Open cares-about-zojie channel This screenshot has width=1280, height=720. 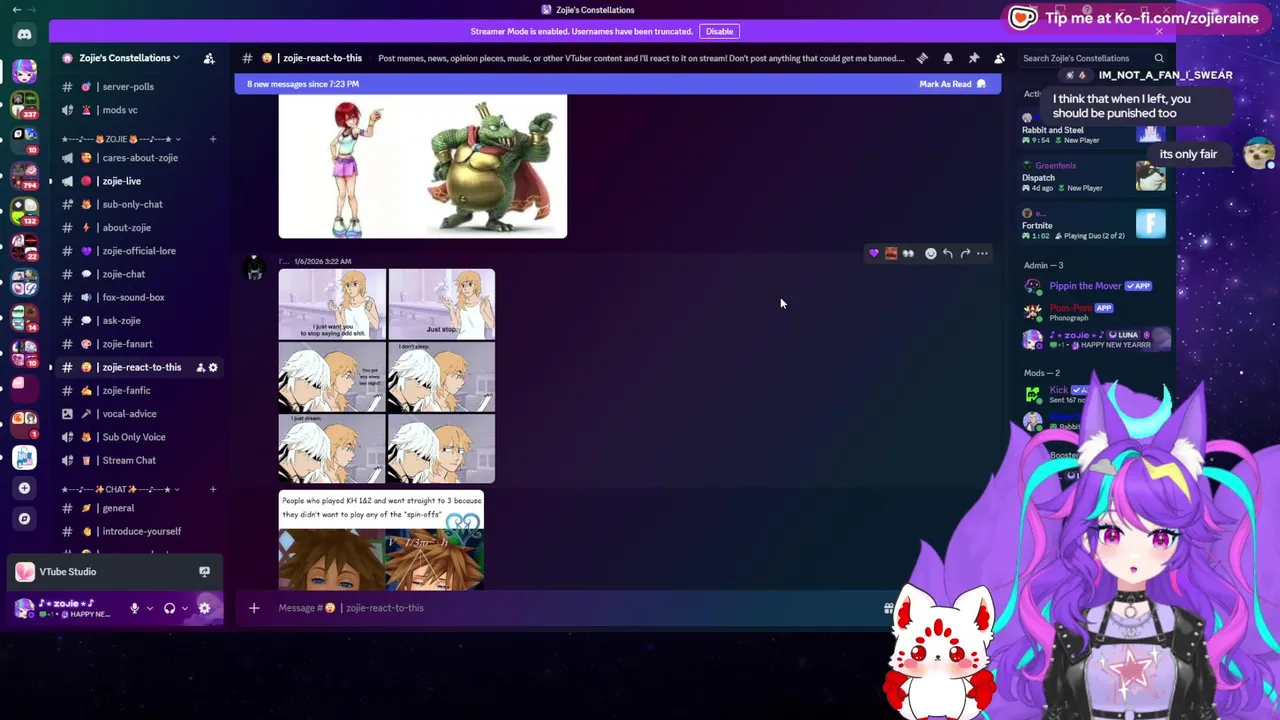138,158
